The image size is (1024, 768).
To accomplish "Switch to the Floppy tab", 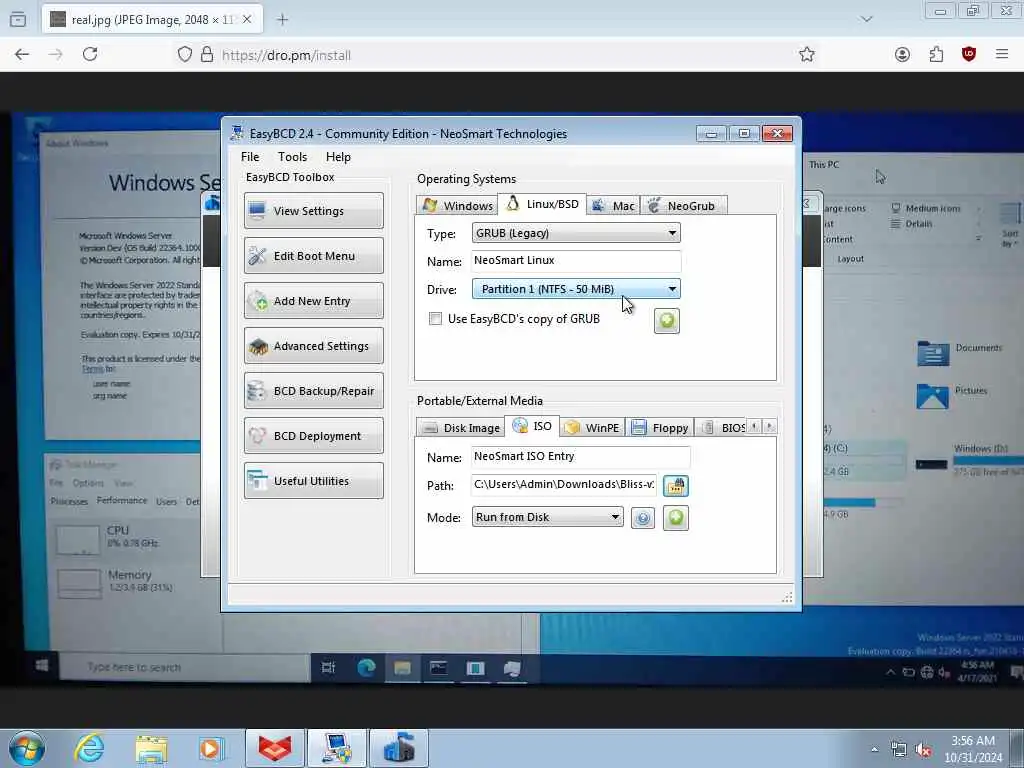I will 660,427.
